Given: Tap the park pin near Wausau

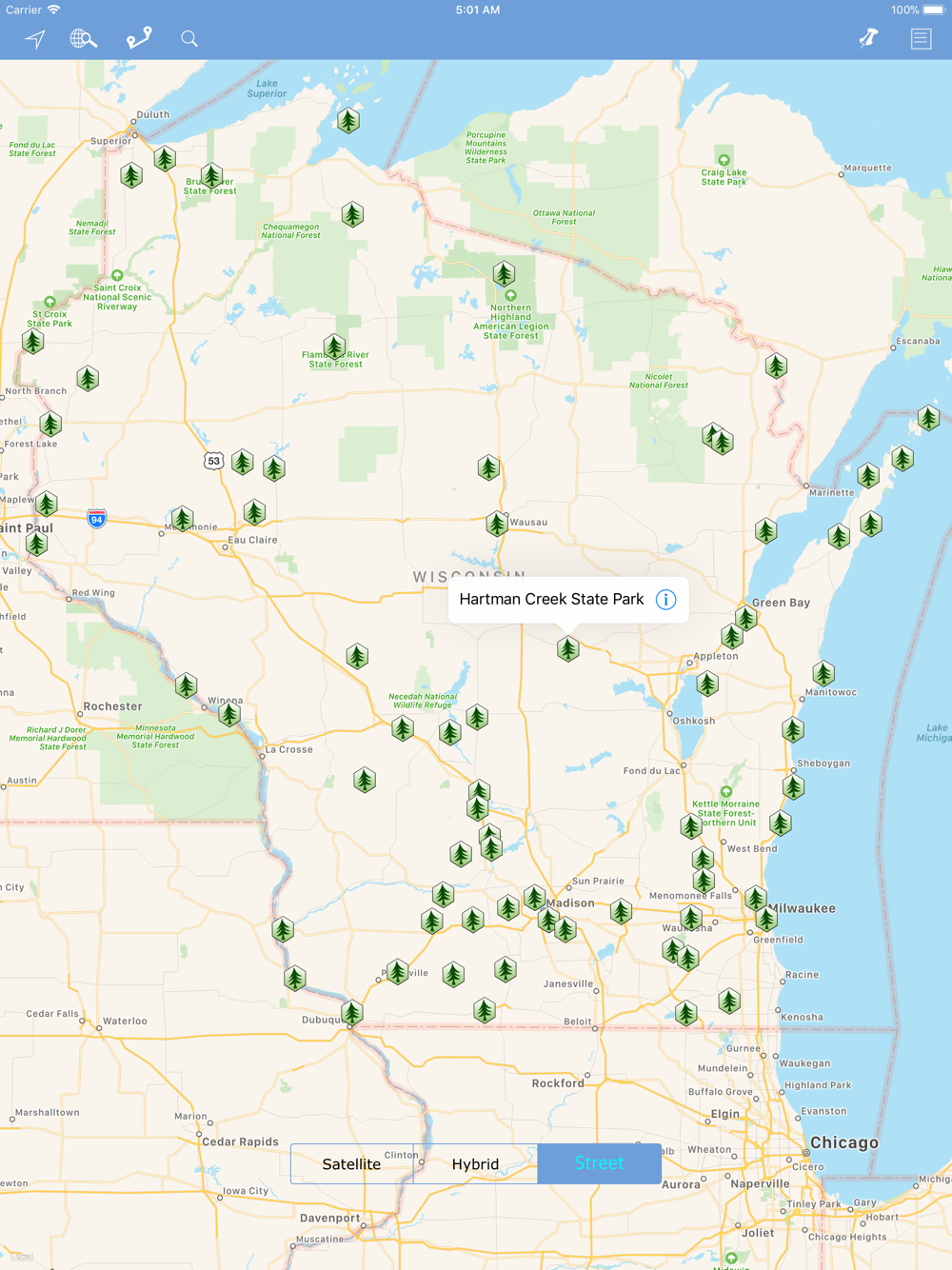Looking at the screenshot, I should [x=497, y=524].
